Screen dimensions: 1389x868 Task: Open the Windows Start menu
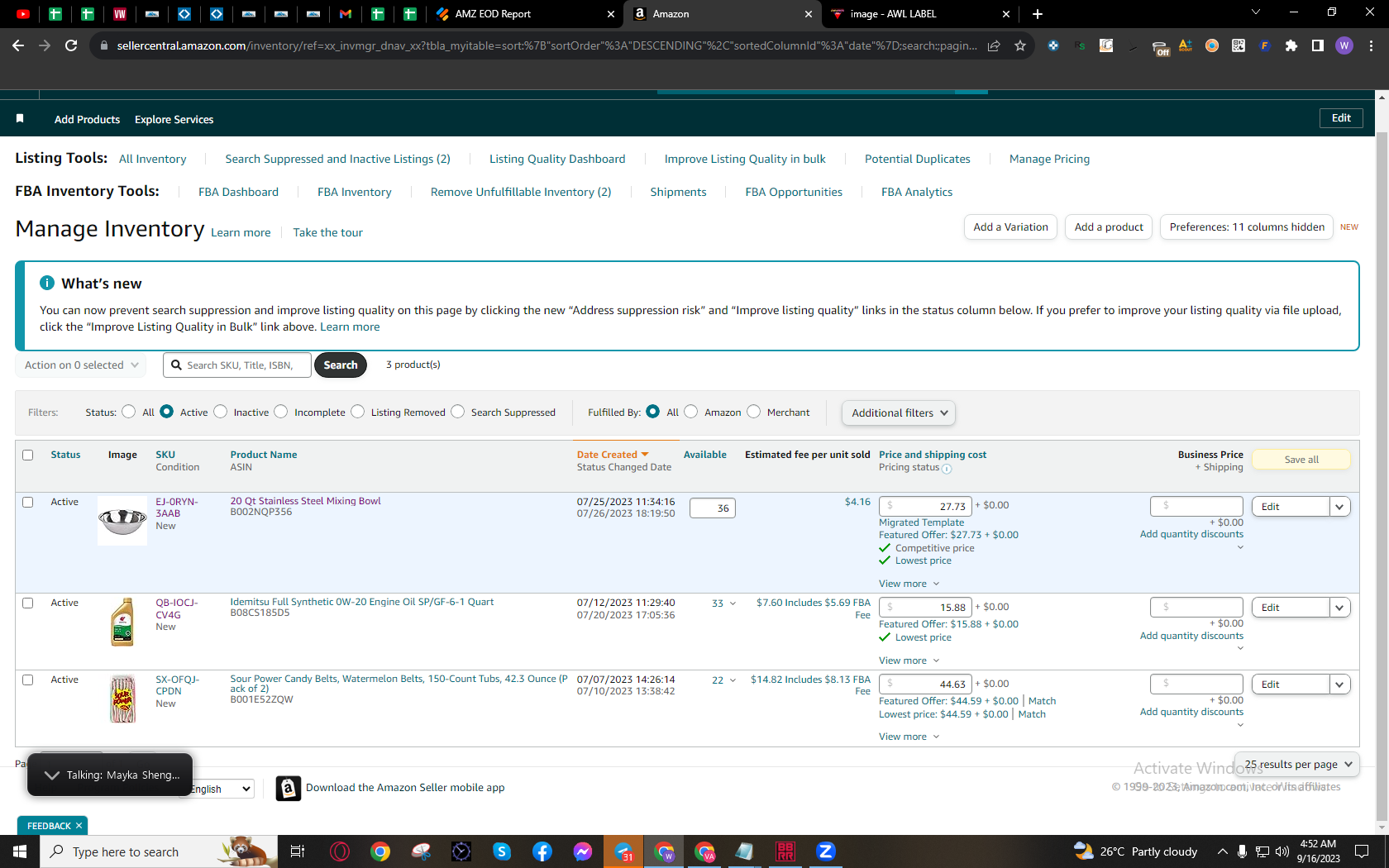[x=20, y=851]
